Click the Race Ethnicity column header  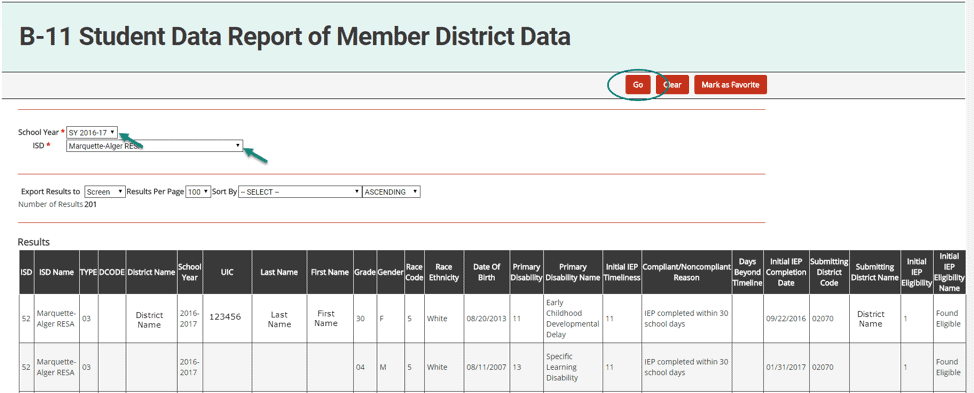pyautogui.click(x=444, y=272)
